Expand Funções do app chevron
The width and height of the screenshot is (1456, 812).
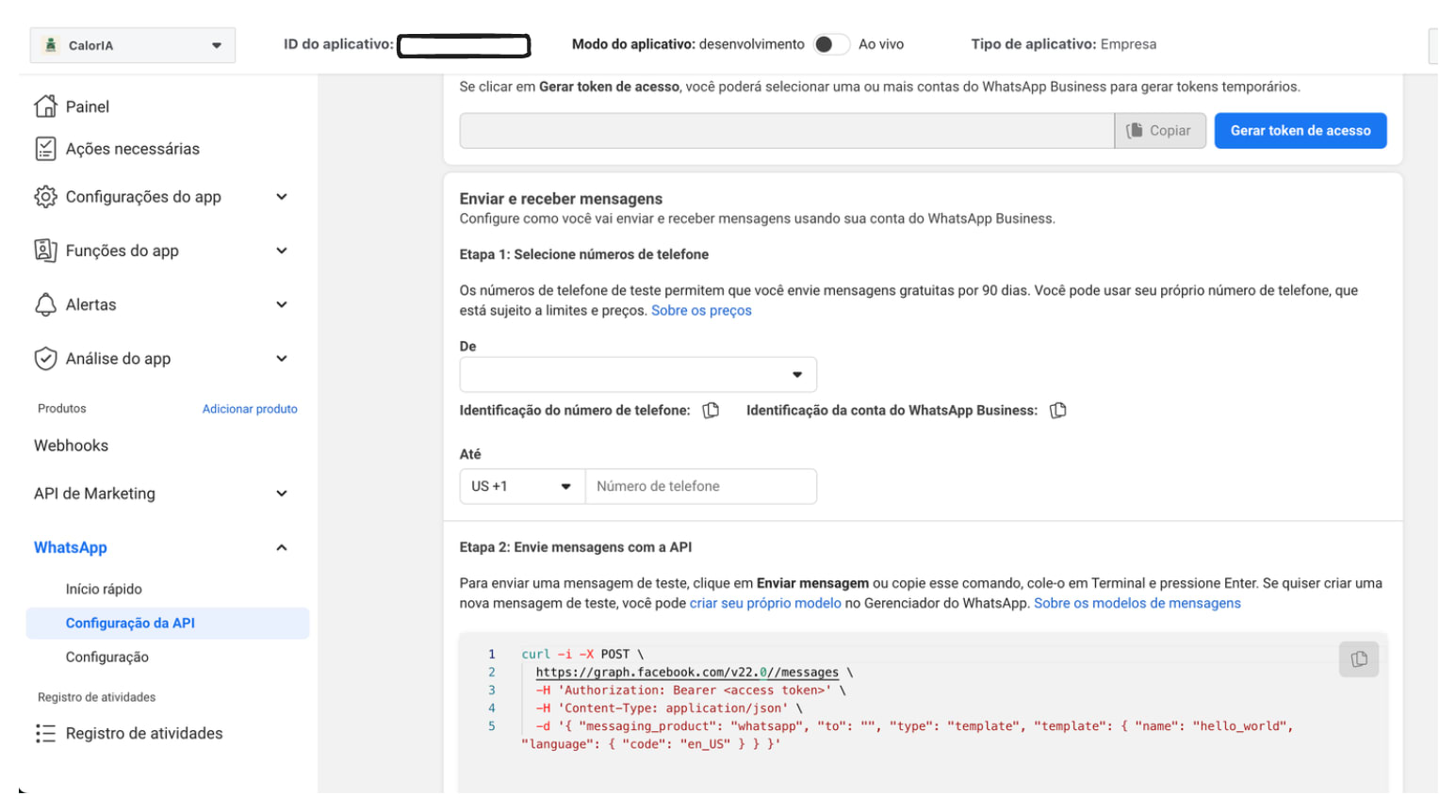click(282, 251)
